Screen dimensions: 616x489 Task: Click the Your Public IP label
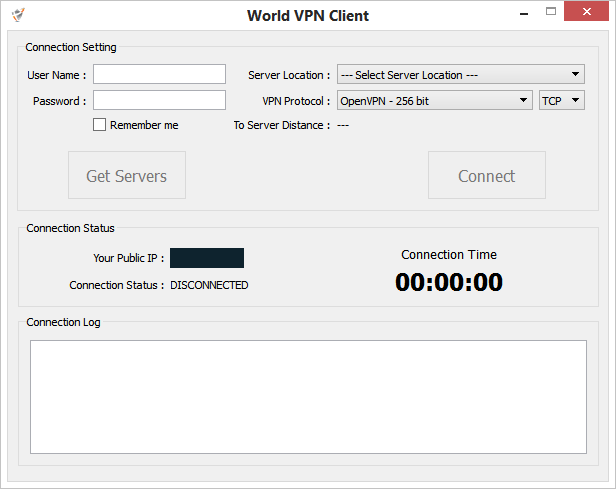128,258
